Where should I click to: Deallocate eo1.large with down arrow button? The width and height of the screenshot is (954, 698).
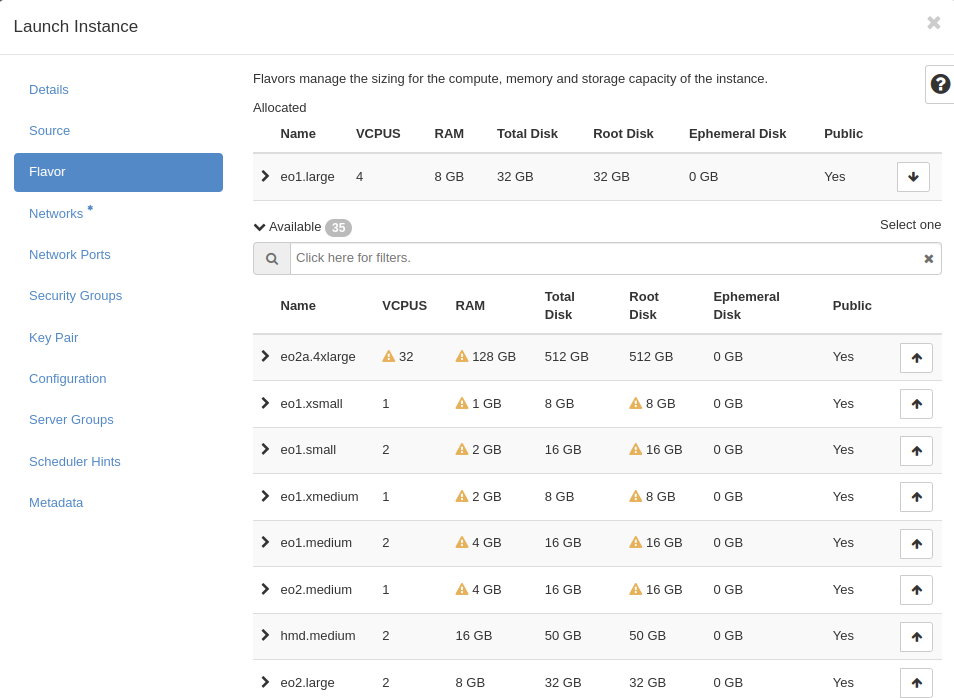click(x=913, y=177)
